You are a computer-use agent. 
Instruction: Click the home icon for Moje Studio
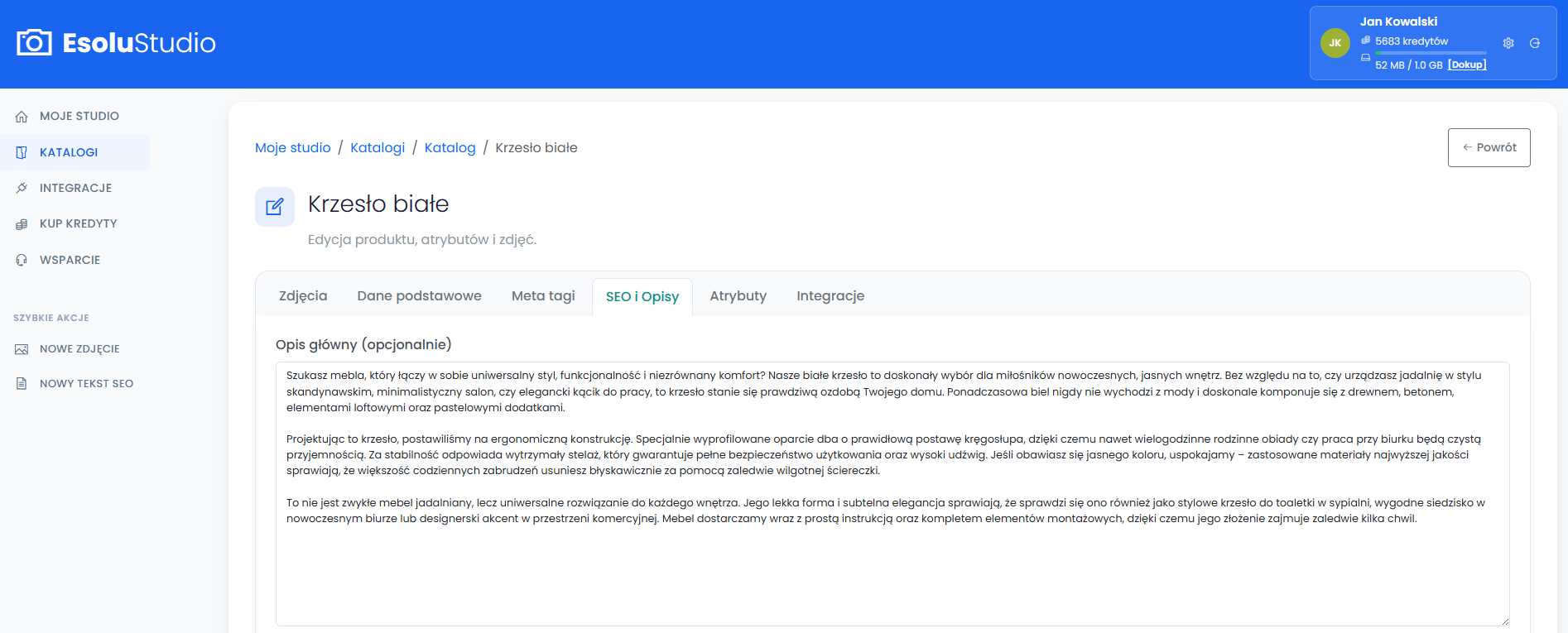coord(22,117)
